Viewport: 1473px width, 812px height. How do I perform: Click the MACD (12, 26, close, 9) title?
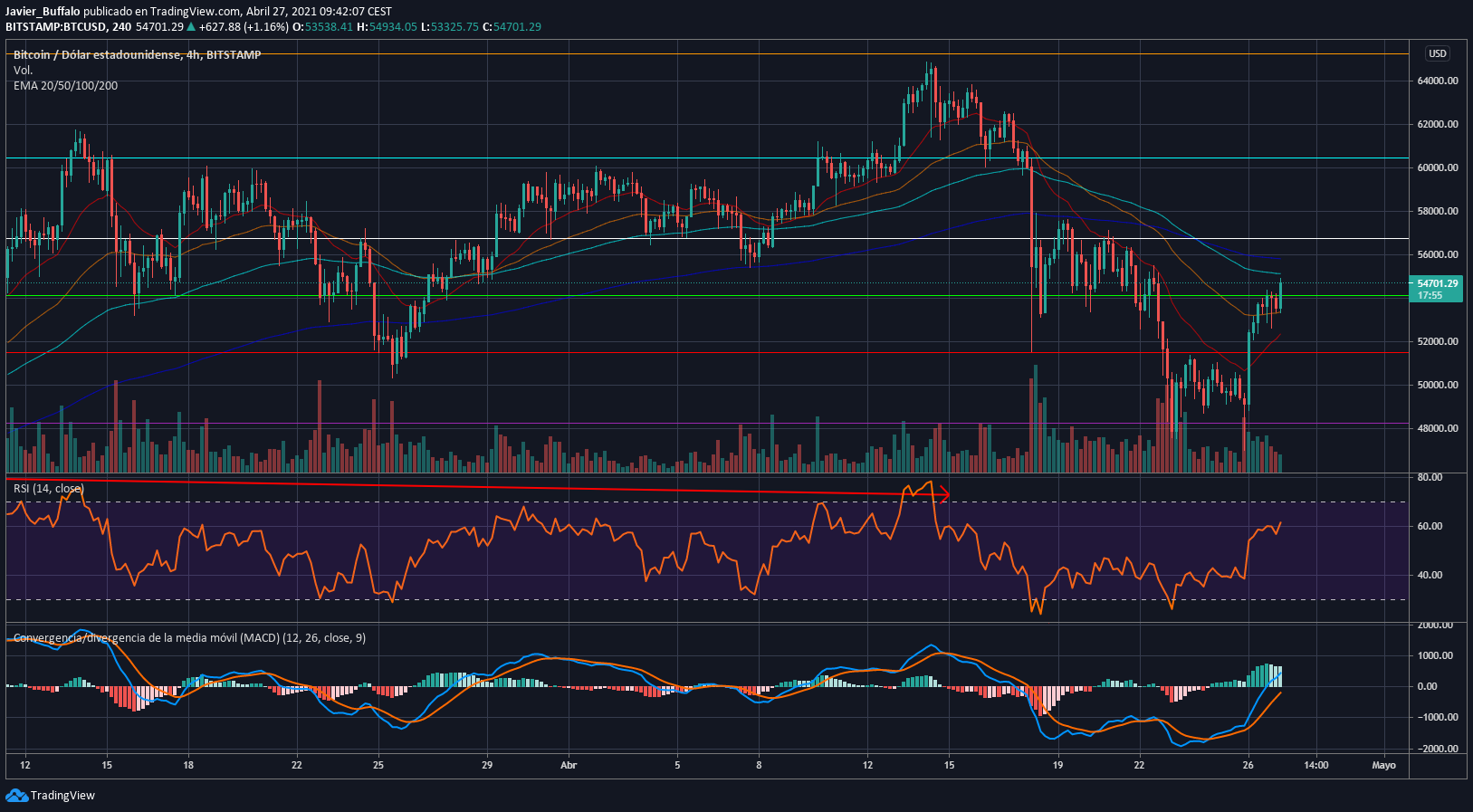tap(189, 638)
